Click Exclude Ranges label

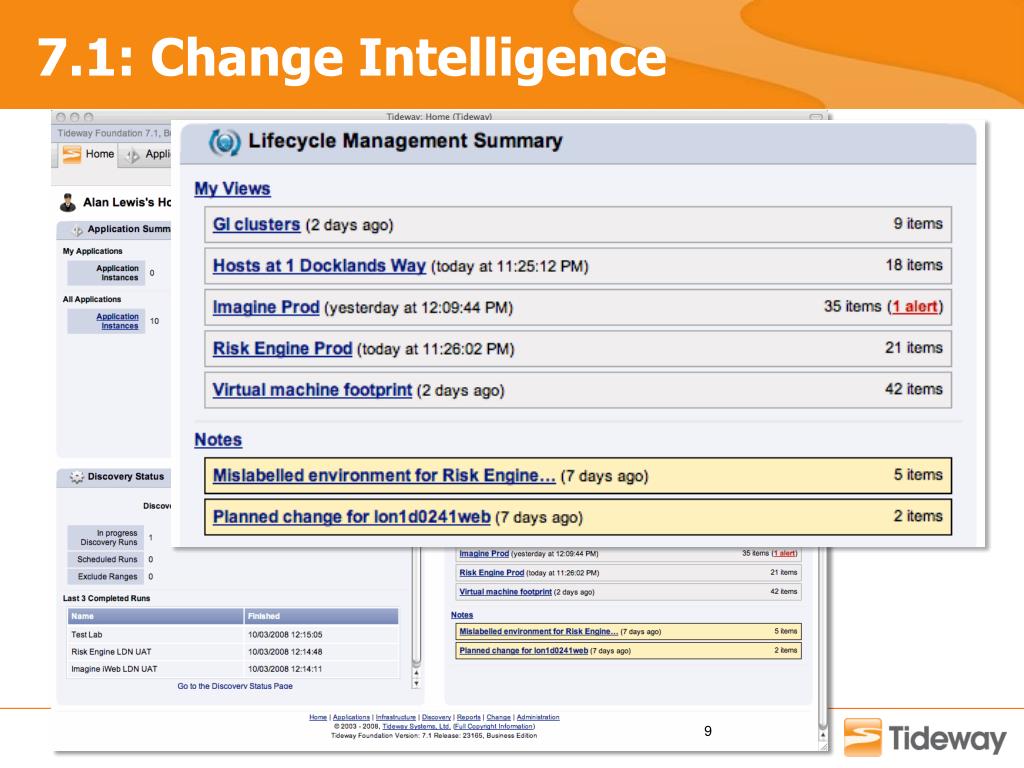107,577
